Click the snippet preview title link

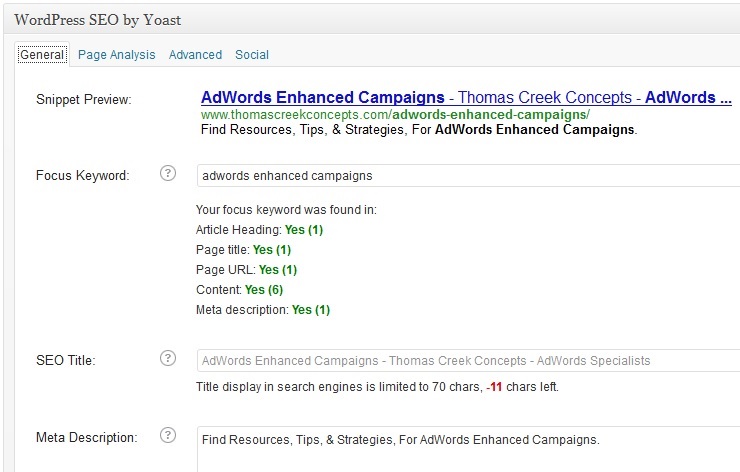click(466, 97)
